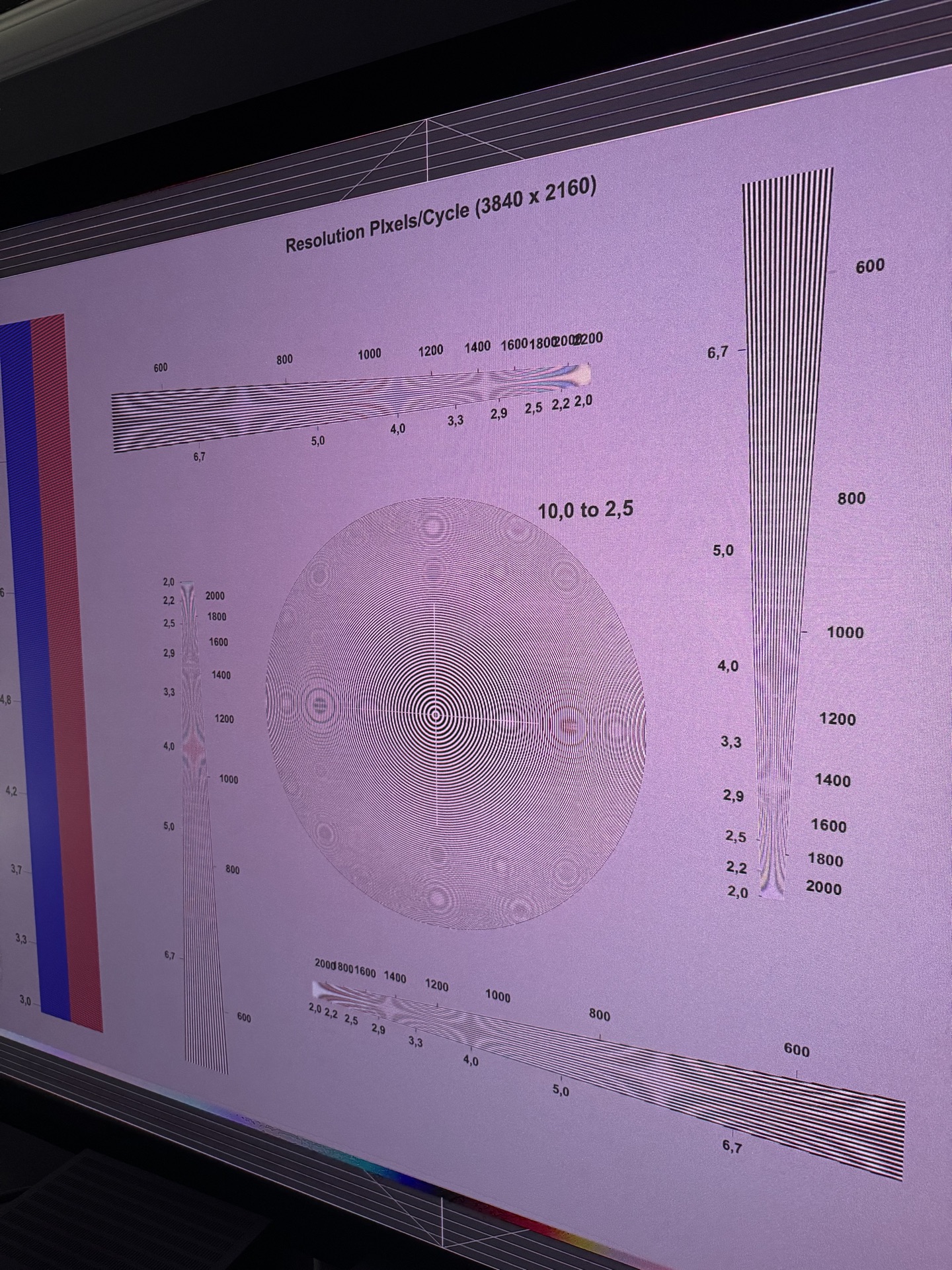Click "800" above the bottom horizontal wedge

pyautogui.click(x=600, y=1015)
